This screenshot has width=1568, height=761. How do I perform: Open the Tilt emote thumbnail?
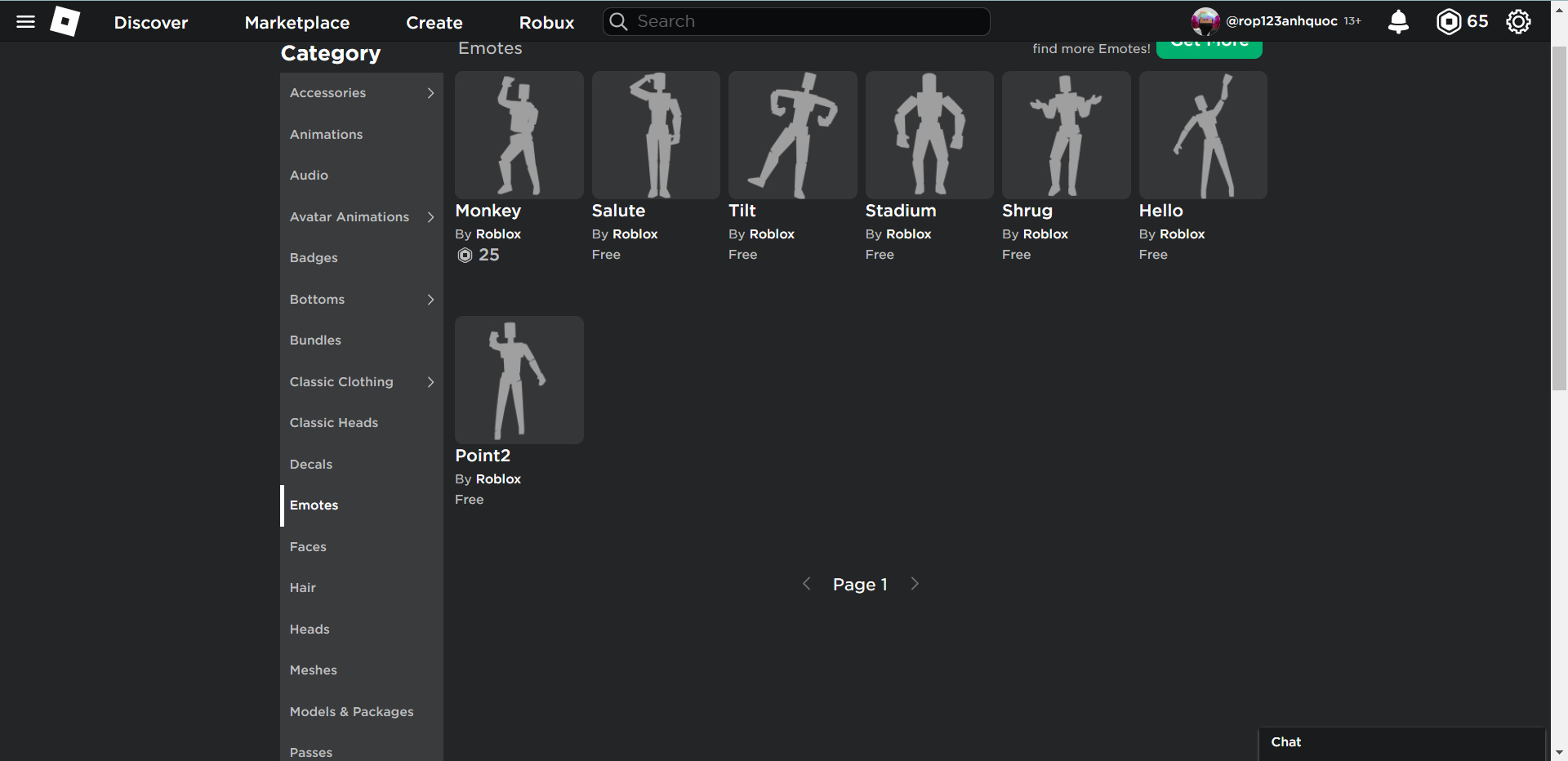[793, 135]
